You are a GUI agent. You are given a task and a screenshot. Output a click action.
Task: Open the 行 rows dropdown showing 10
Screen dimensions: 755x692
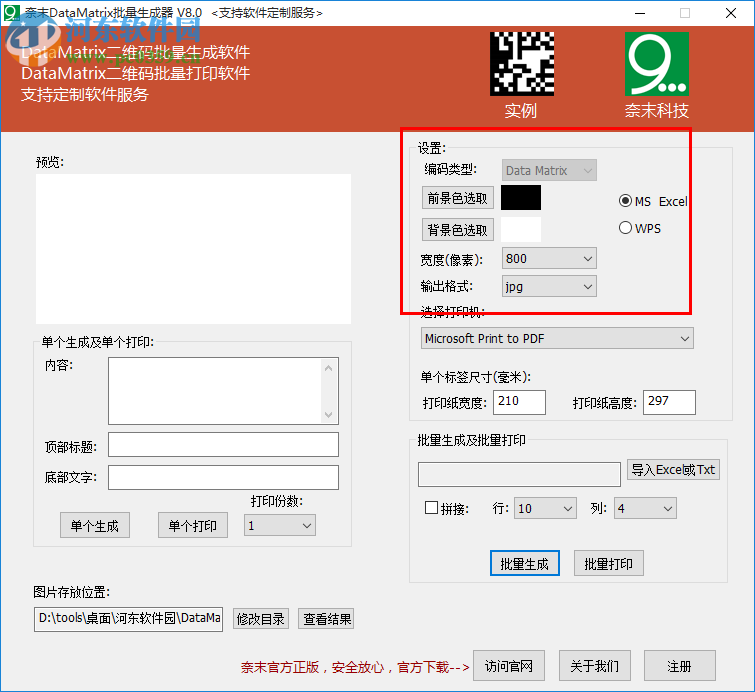point(545,508)
